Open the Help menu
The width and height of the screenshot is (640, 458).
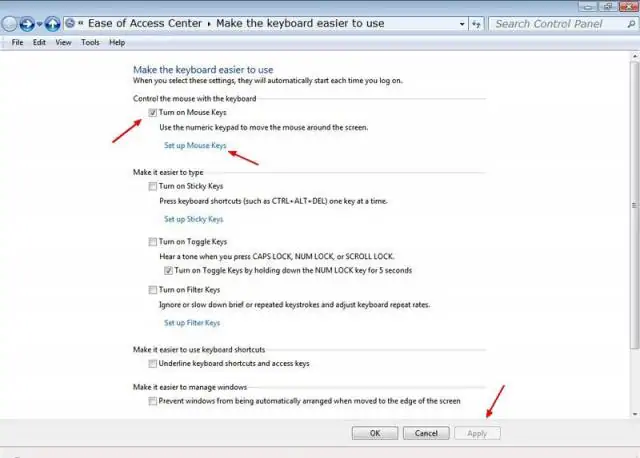pos(117,42)
